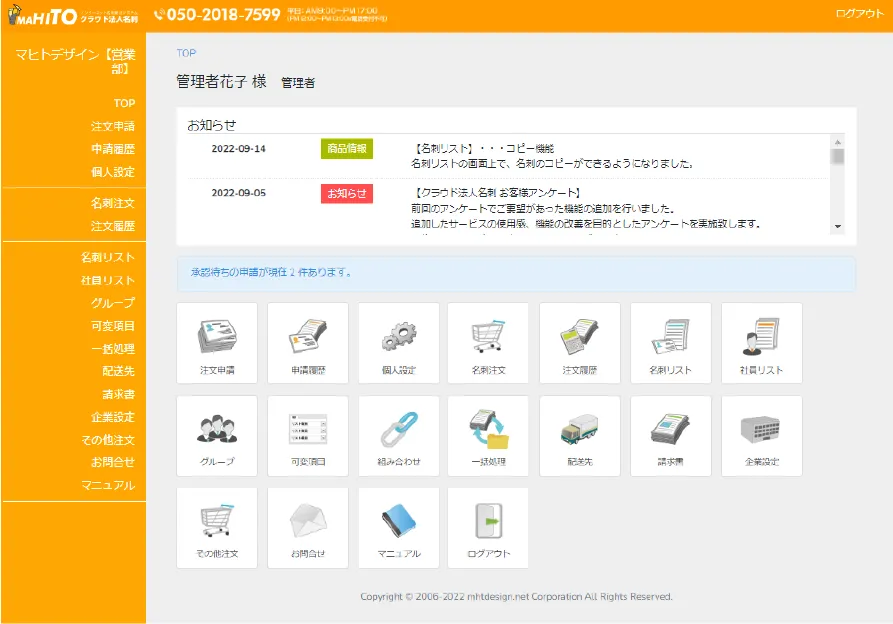893x624 pixels.
Task: Open the 注文申請 (order request) icon
Action: pos(217,342)
